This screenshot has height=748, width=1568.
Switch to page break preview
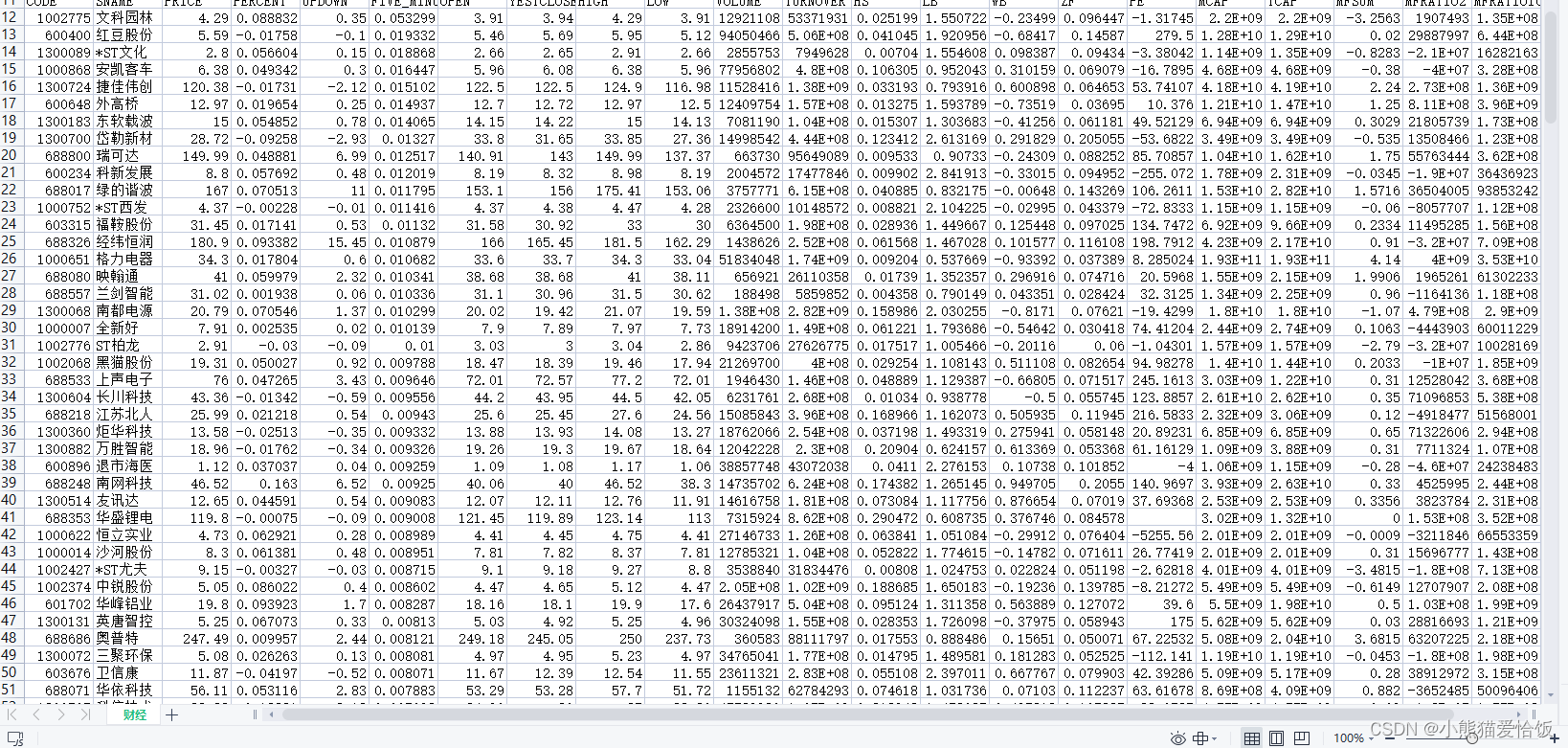click(1301, 738)
